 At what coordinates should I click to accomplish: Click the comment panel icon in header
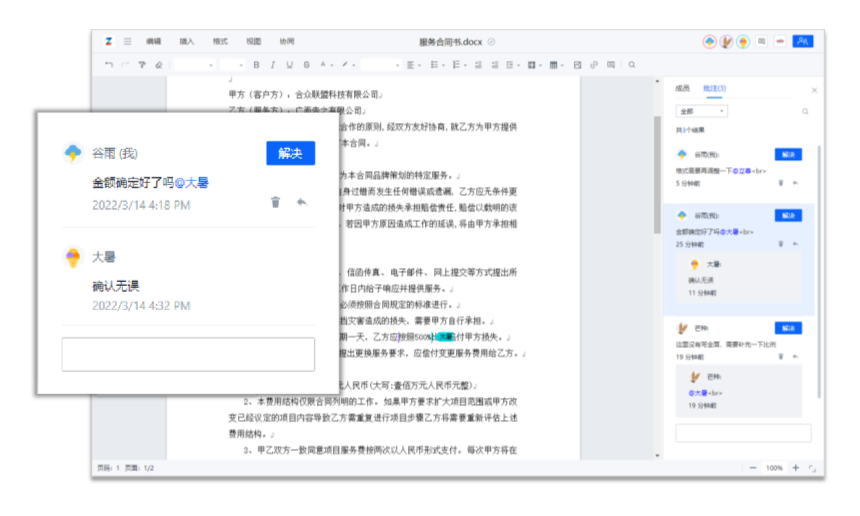tap(761, 41)
